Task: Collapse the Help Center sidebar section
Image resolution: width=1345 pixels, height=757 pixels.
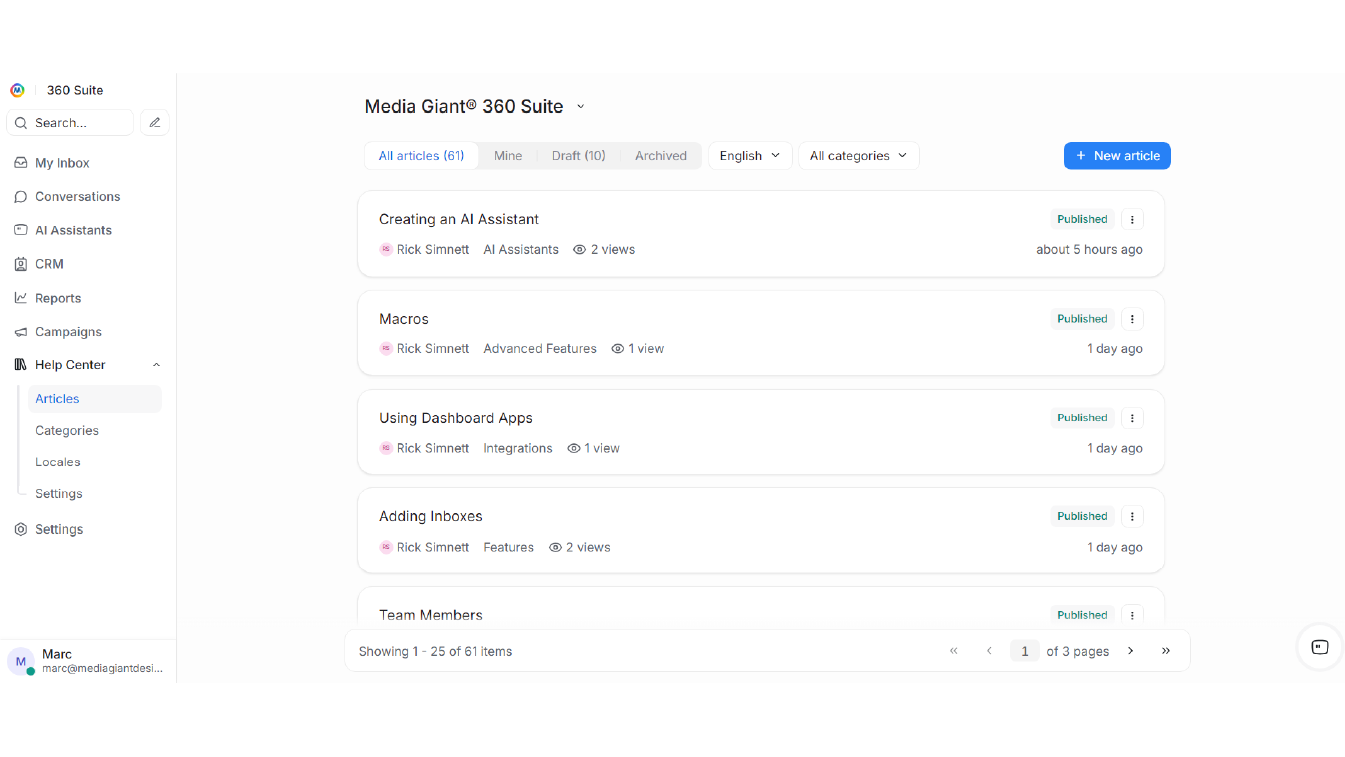Action: 156,365
